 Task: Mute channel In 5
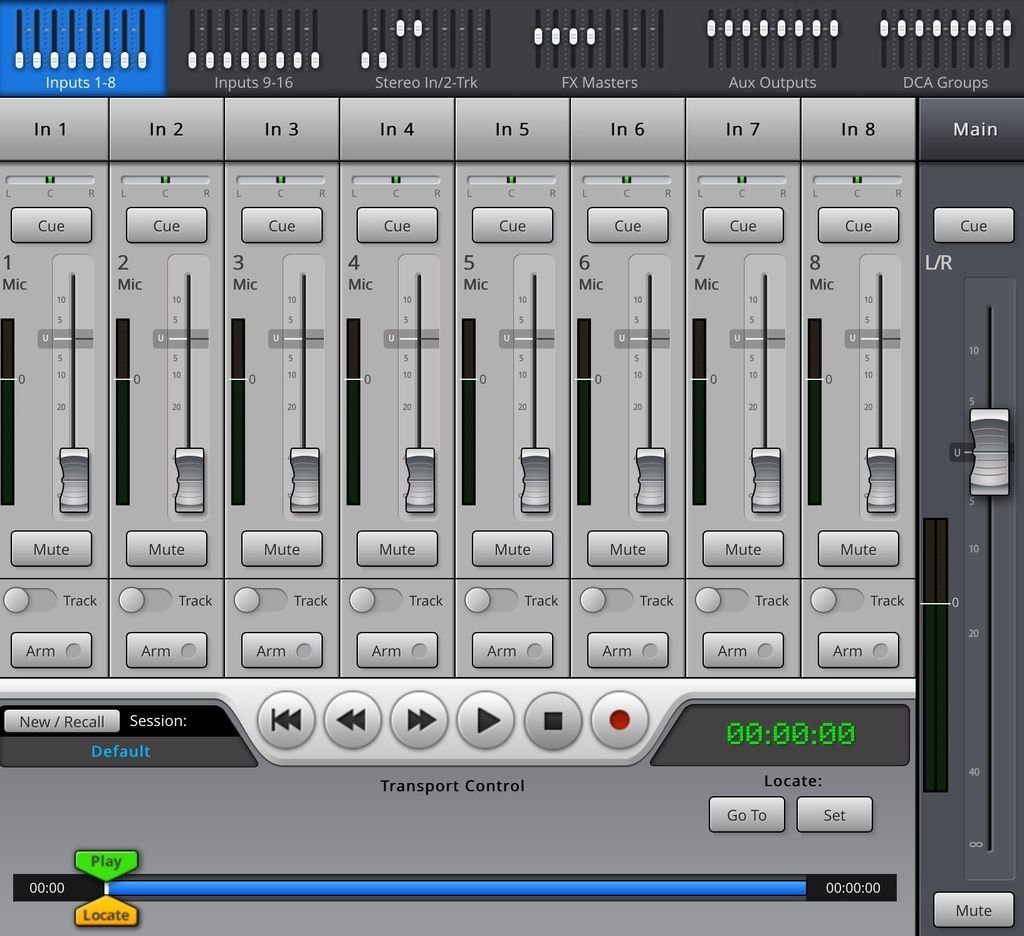[x=512, y=549]
